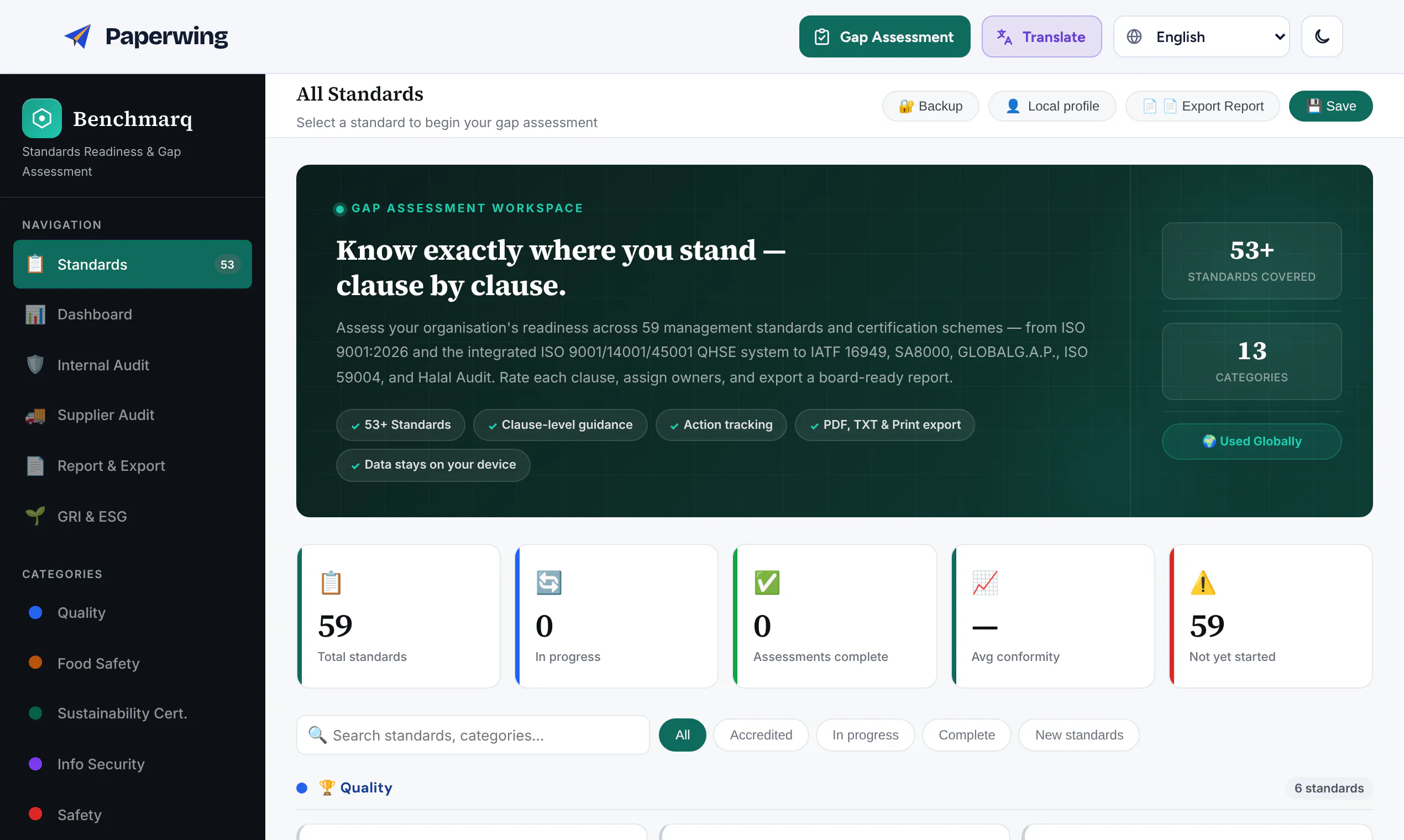Filter by Accredited standards
The width and height of the screenshot is (1404, 840).
pyautogui.click(x=761, y=734)
